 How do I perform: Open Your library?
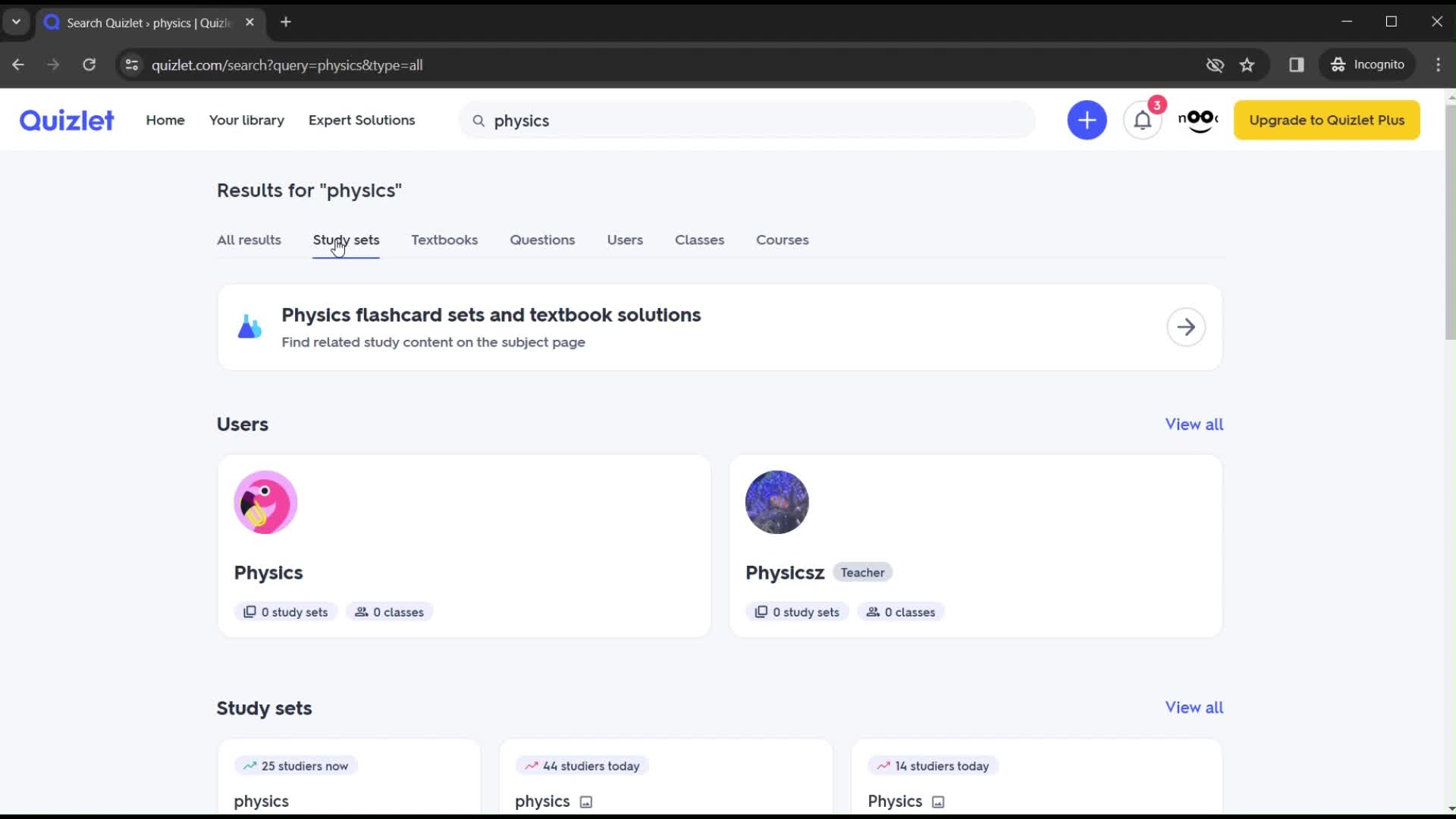(x=246, y=120)
